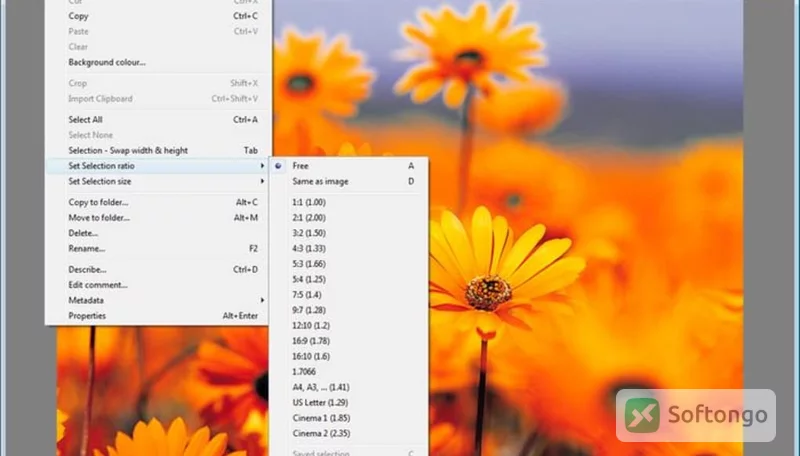Open Properties from the menu
The image size is (800, 456).
pos(158,316)
